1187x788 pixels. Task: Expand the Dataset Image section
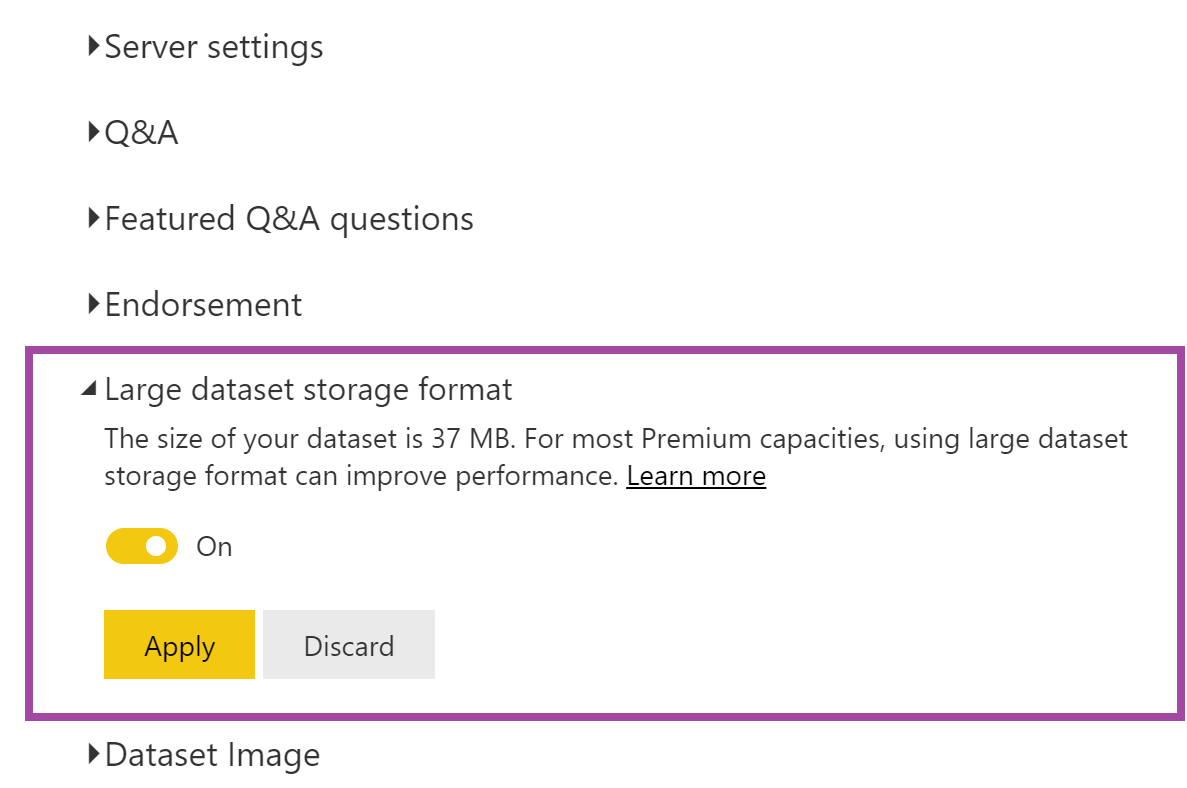212,754
